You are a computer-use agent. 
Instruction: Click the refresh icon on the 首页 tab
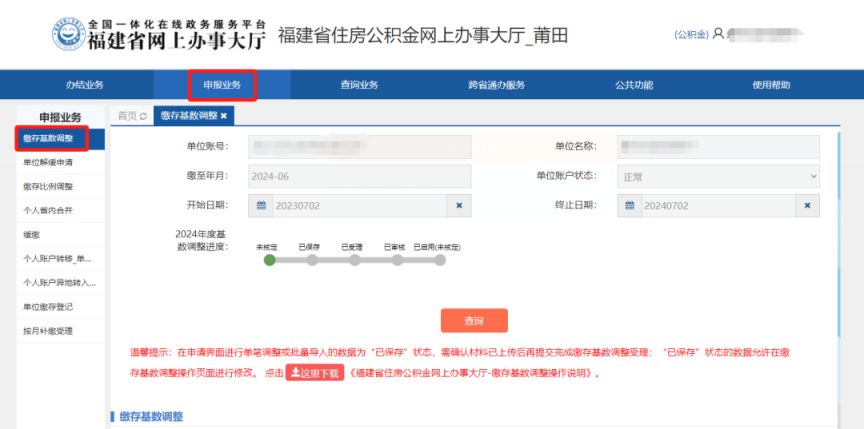143,116
